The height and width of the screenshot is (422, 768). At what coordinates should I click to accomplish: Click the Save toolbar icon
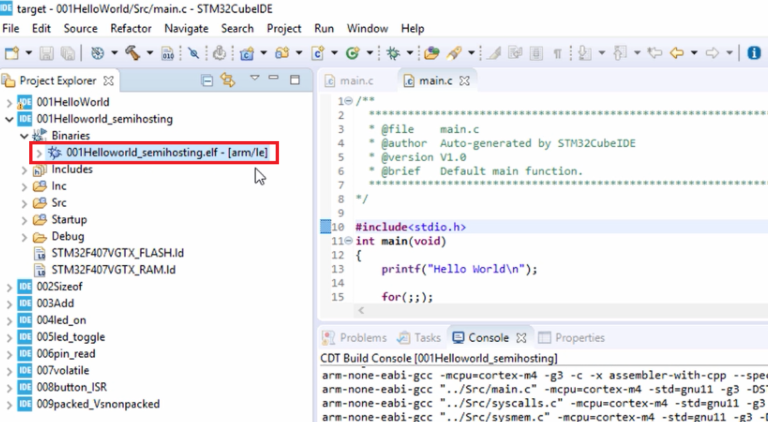coord(47,53)
